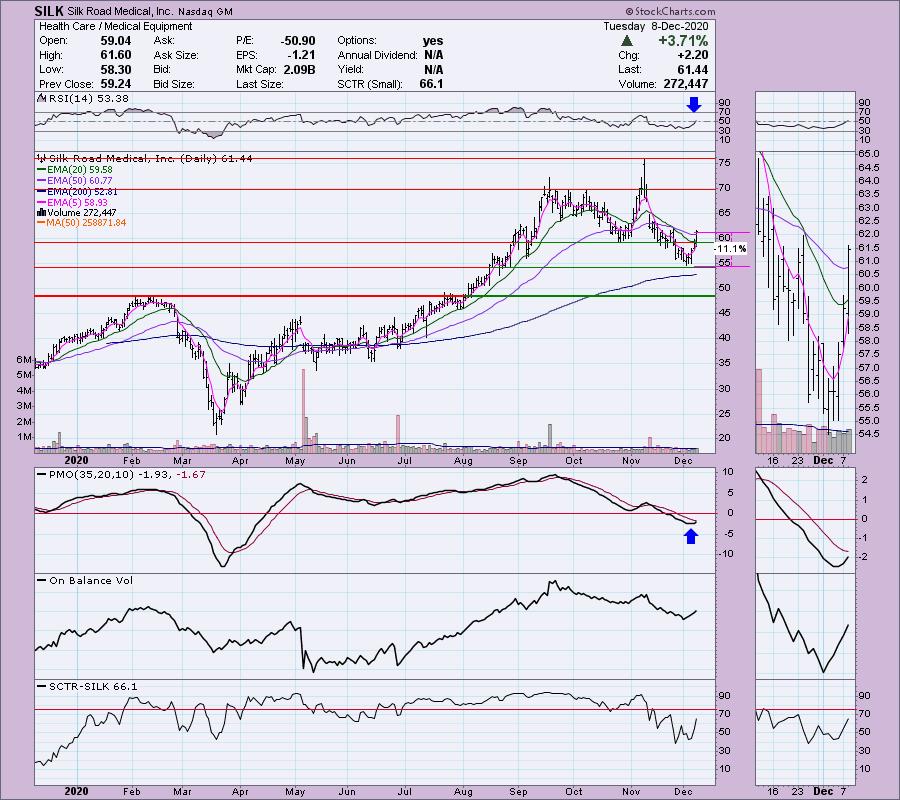Click the Prev Close value 59.24

coord(116,84)
